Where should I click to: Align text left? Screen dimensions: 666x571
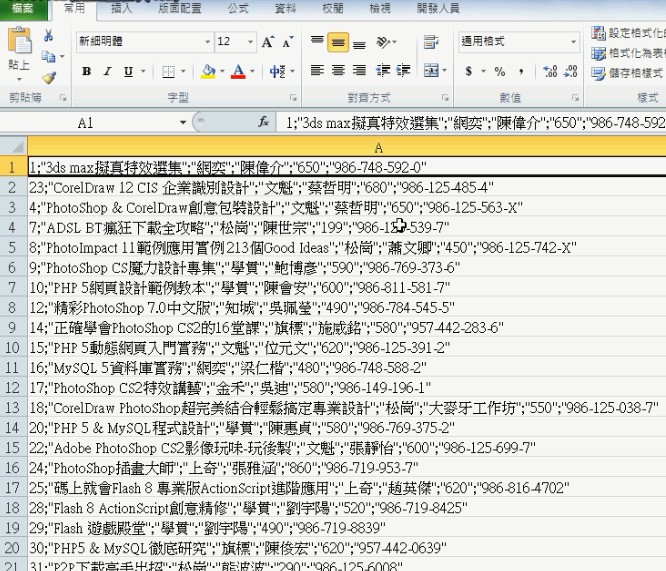[317, 70]
